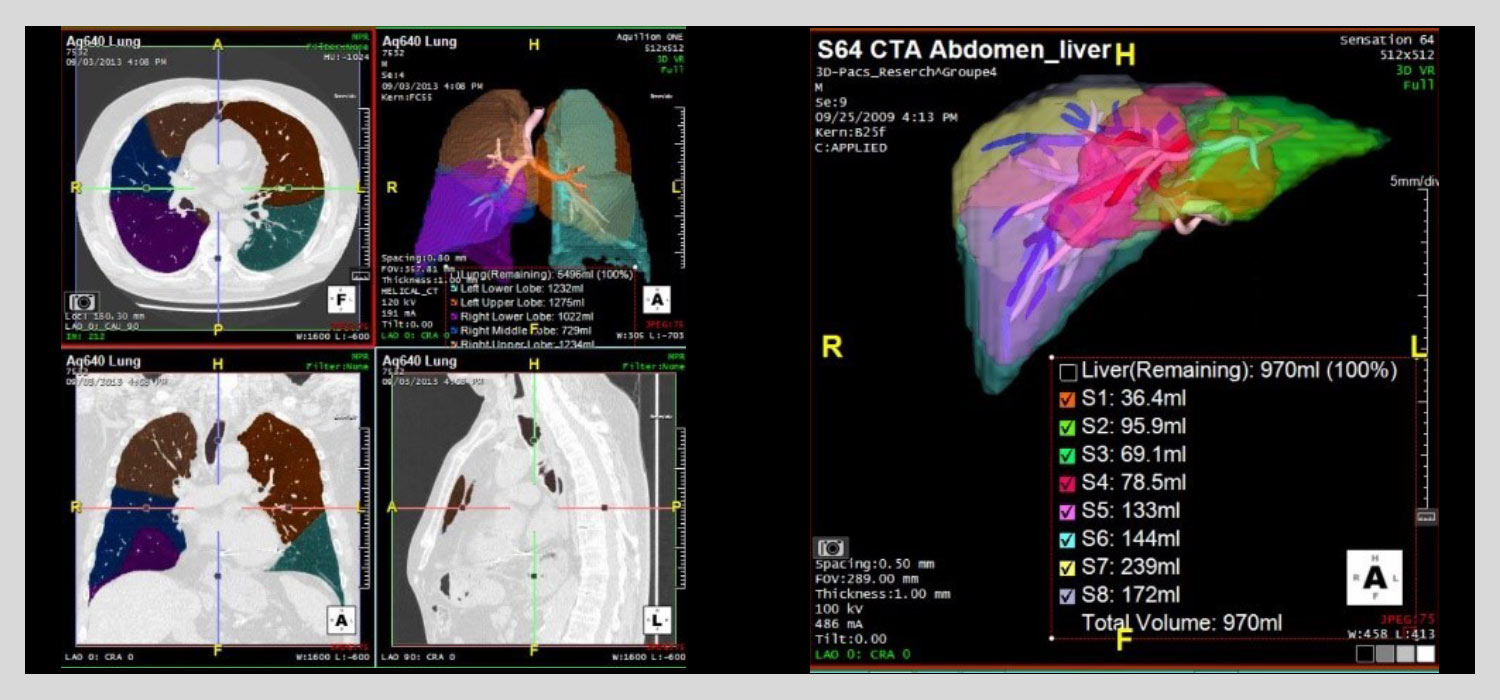Click the L orientation cube in the sagittal view
Image resolution: width=1500 pixels, height=700 pixels.
click(656, 621)
